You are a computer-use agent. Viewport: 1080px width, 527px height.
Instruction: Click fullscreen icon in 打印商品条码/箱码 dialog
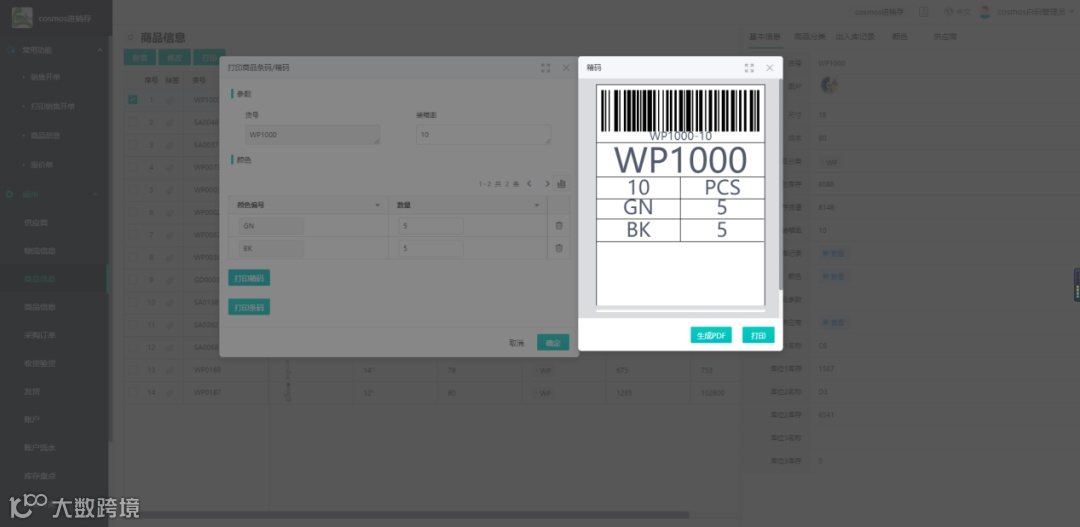(x=546, y=68)
